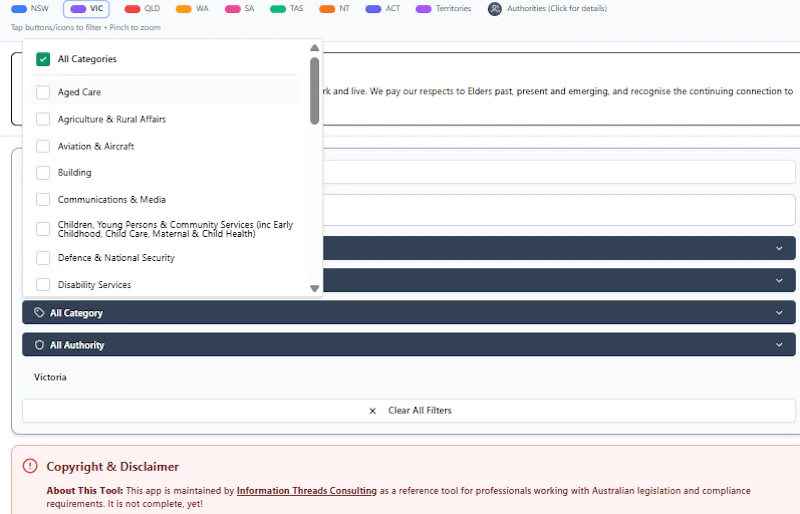Select the WA state filter

pos(192,9)
